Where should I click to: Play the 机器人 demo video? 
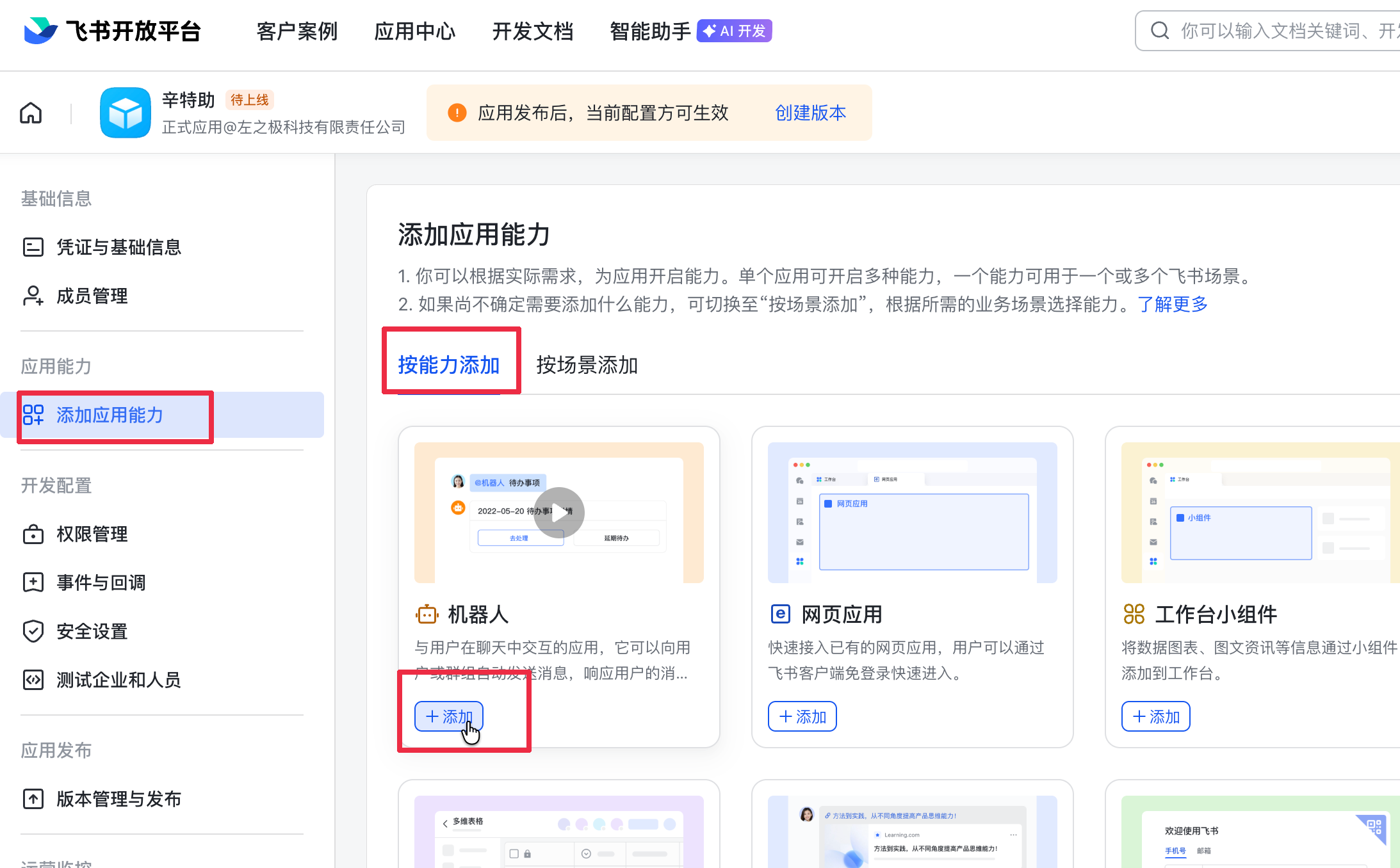(558, 513)
